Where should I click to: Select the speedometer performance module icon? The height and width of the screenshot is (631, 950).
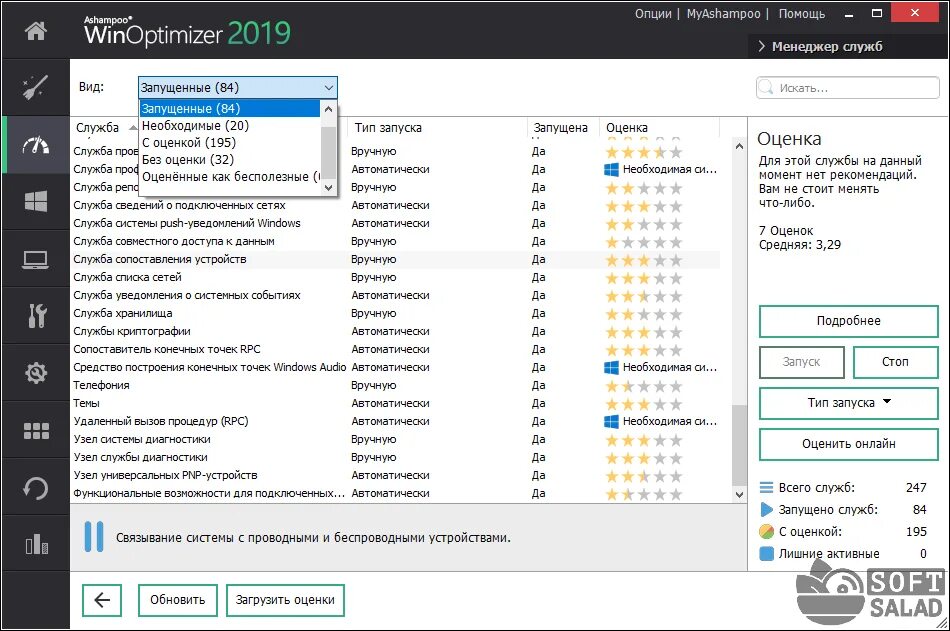pyautogui.click(x=36, y=145)
